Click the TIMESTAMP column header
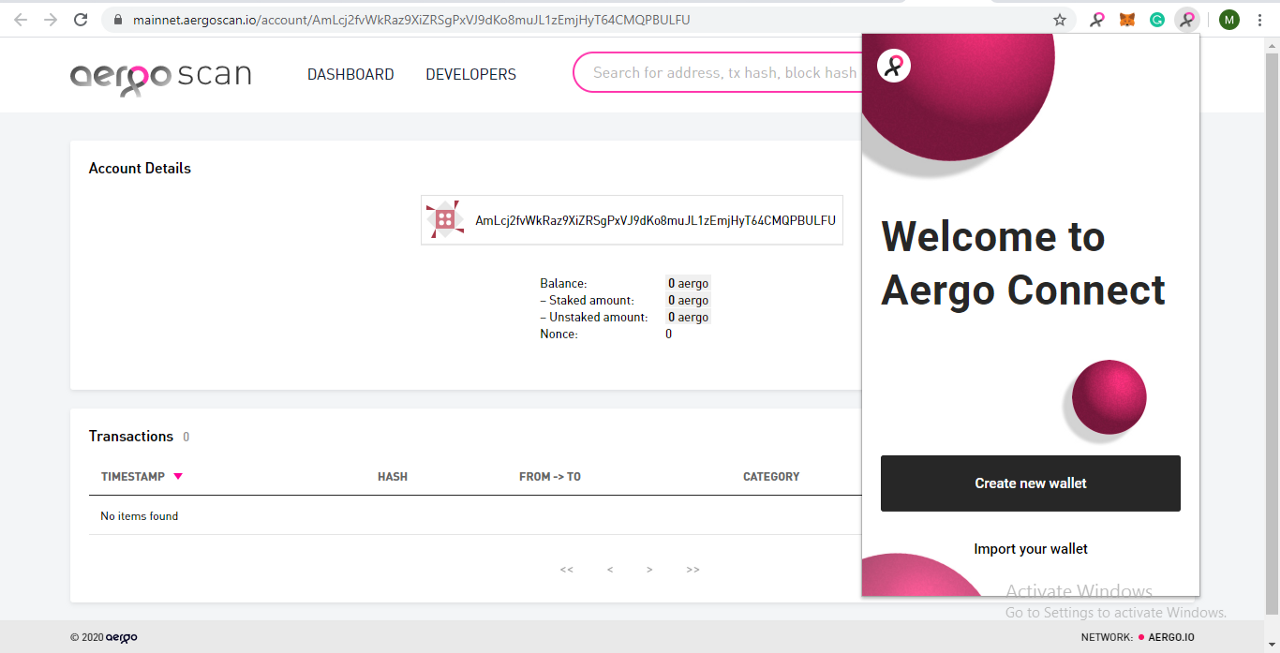 133,476
